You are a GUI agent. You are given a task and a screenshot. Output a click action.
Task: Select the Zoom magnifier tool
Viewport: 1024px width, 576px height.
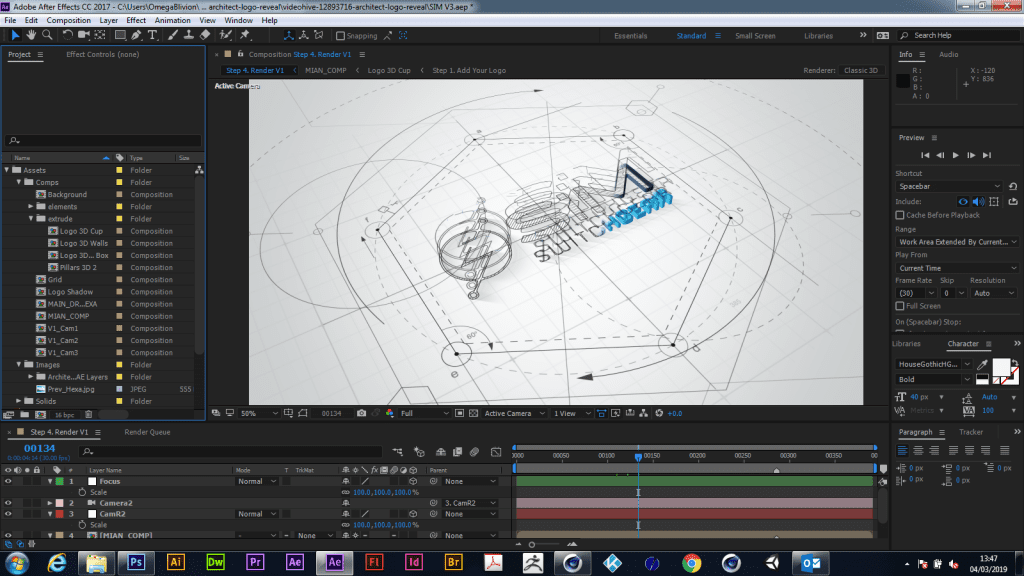tap(47, 35)
